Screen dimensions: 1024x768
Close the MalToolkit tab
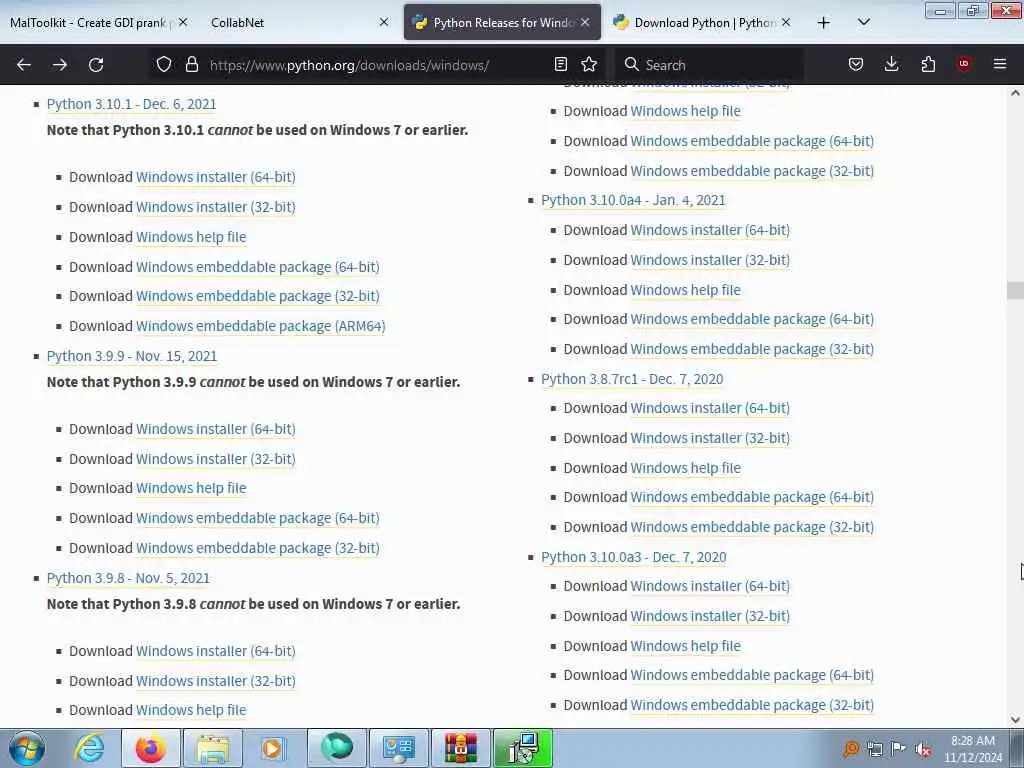pyautogui.click(x=183, y=22)
